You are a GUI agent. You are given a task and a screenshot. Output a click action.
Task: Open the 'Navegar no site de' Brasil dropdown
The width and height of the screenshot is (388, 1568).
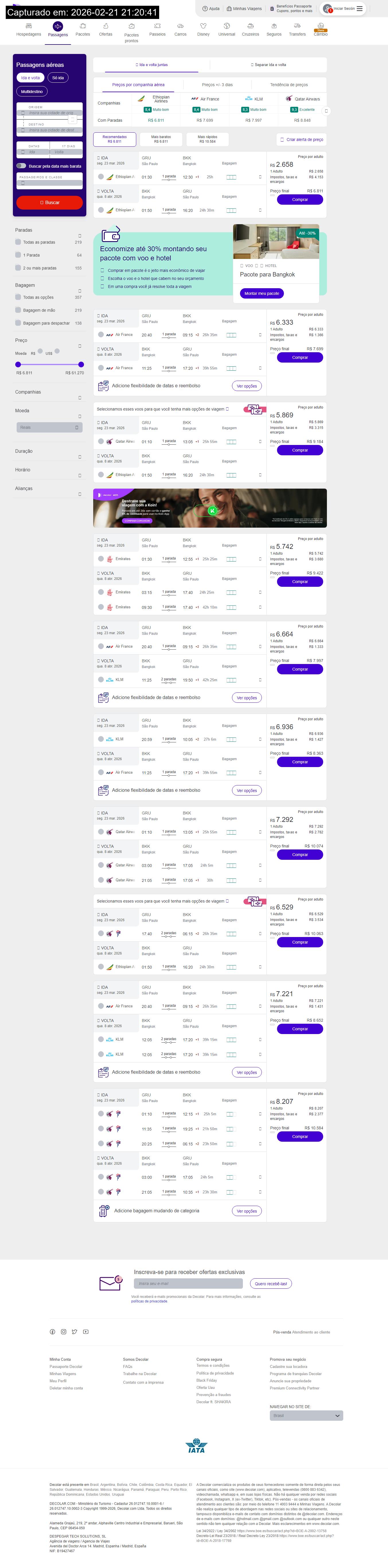(x=306, y=1416)
